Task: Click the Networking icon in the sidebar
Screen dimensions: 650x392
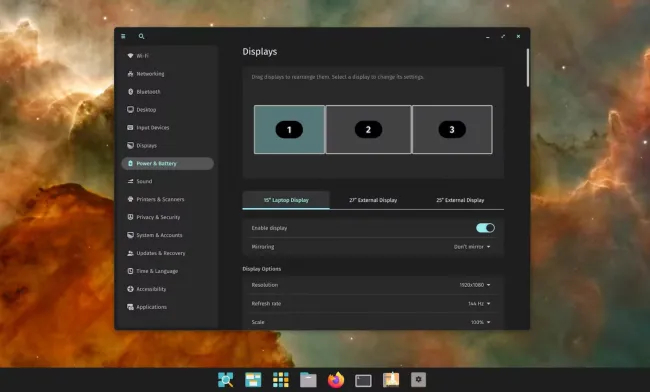Action: (x=130, y=74)
